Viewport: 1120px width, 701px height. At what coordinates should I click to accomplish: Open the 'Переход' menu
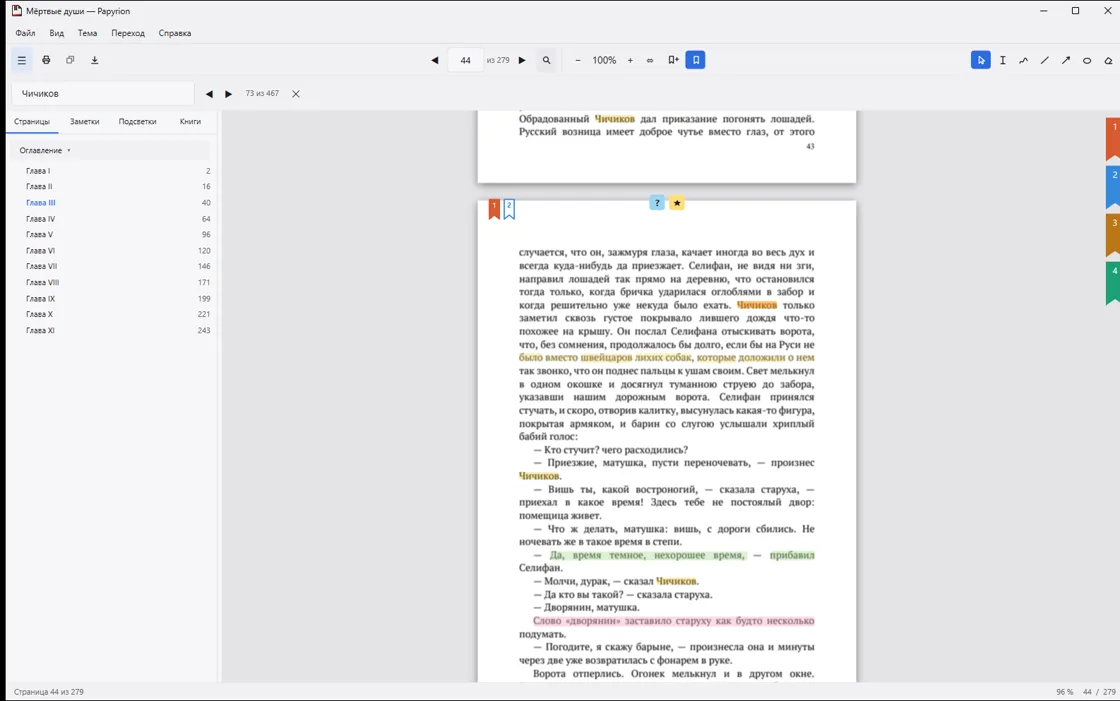[128, 33]
